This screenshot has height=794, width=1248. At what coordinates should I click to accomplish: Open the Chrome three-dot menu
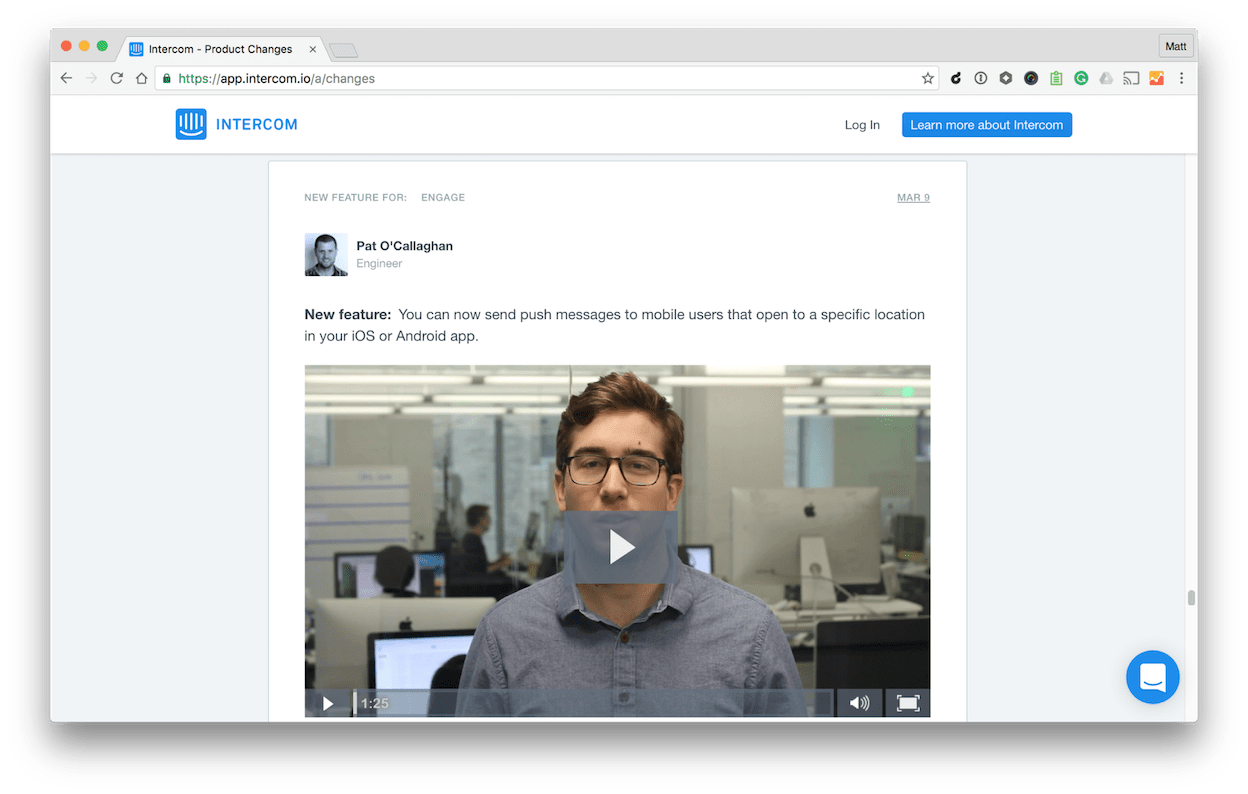click(x=1181, y=78)
